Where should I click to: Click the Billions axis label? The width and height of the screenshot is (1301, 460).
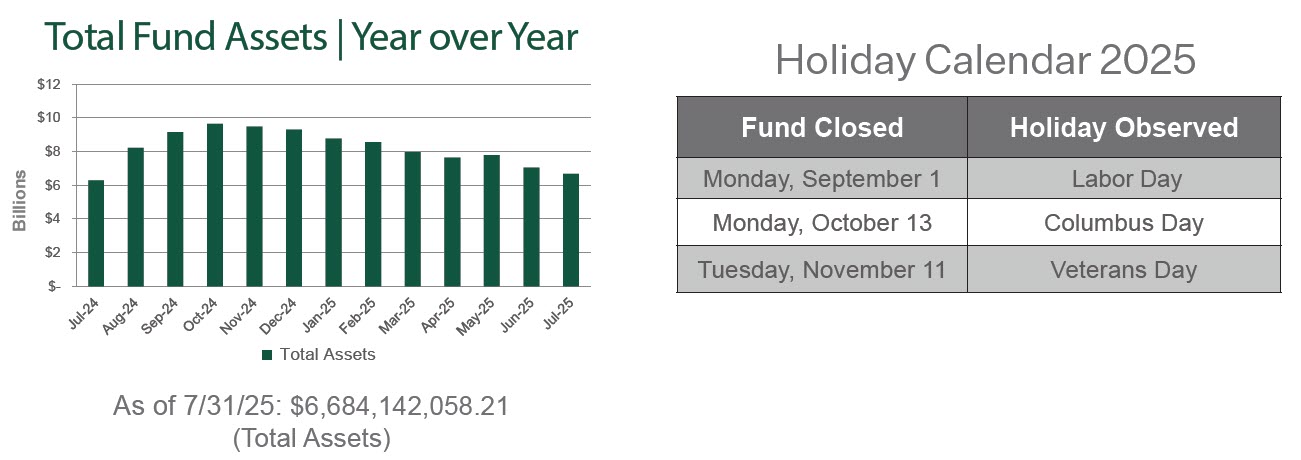point(19,200)
